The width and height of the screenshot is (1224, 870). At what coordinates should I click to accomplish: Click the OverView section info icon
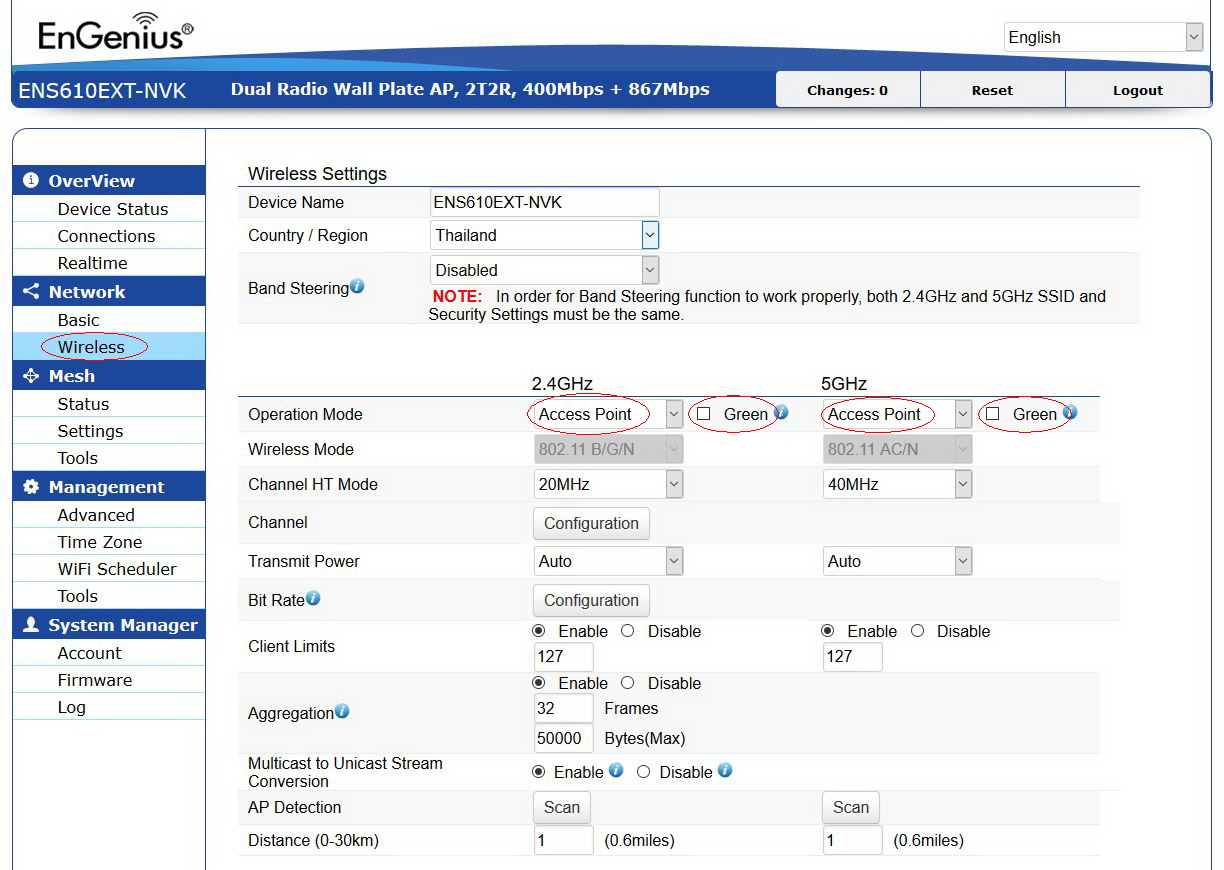31,180
